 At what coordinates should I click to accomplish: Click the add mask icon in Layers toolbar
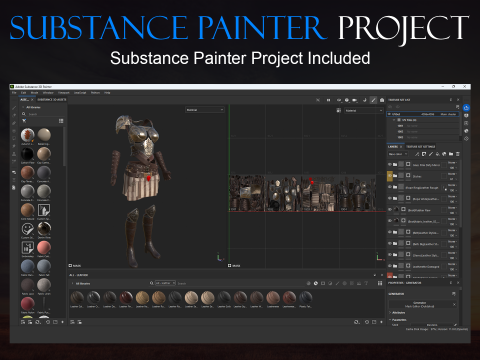[424, 154]
